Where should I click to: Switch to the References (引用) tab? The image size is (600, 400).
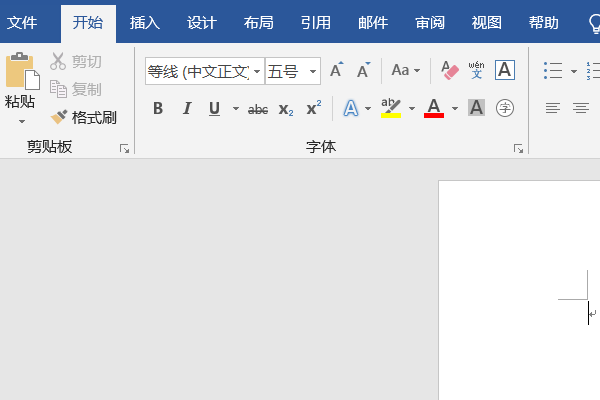[316, 23]
